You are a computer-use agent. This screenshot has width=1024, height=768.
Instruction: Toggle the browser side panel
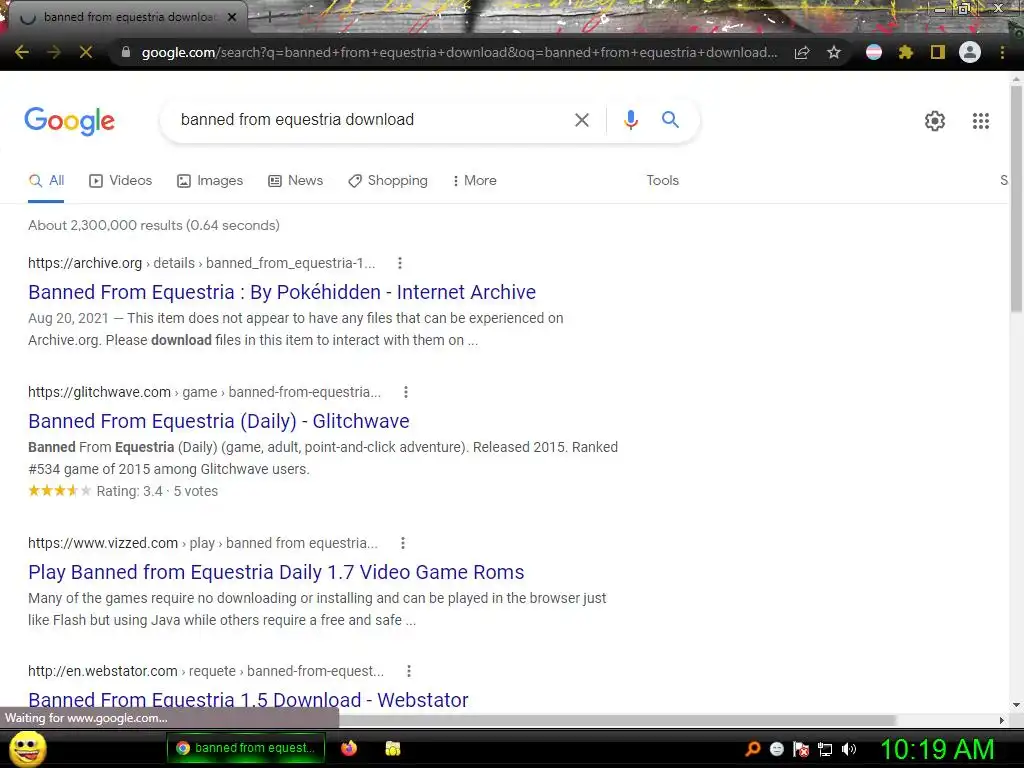coord(938,52)
